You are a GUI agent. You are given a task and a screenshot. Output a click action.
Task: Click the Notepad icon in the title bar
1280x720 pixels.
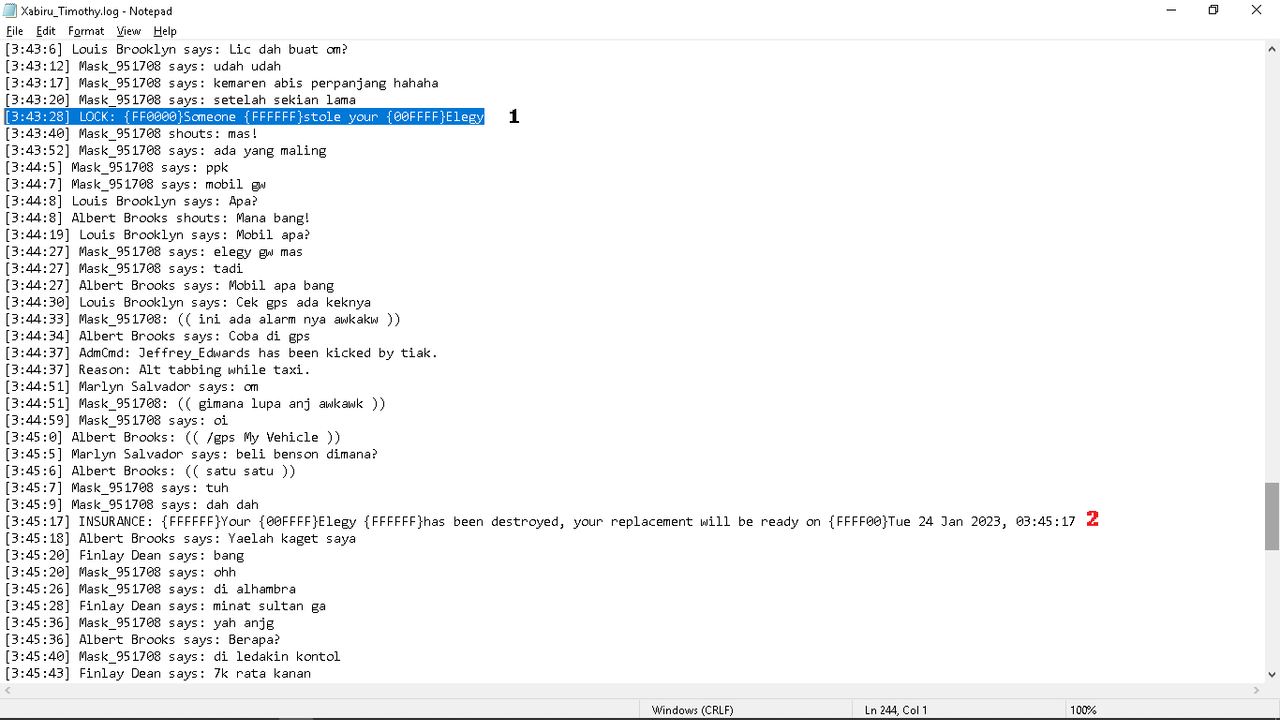10,10
